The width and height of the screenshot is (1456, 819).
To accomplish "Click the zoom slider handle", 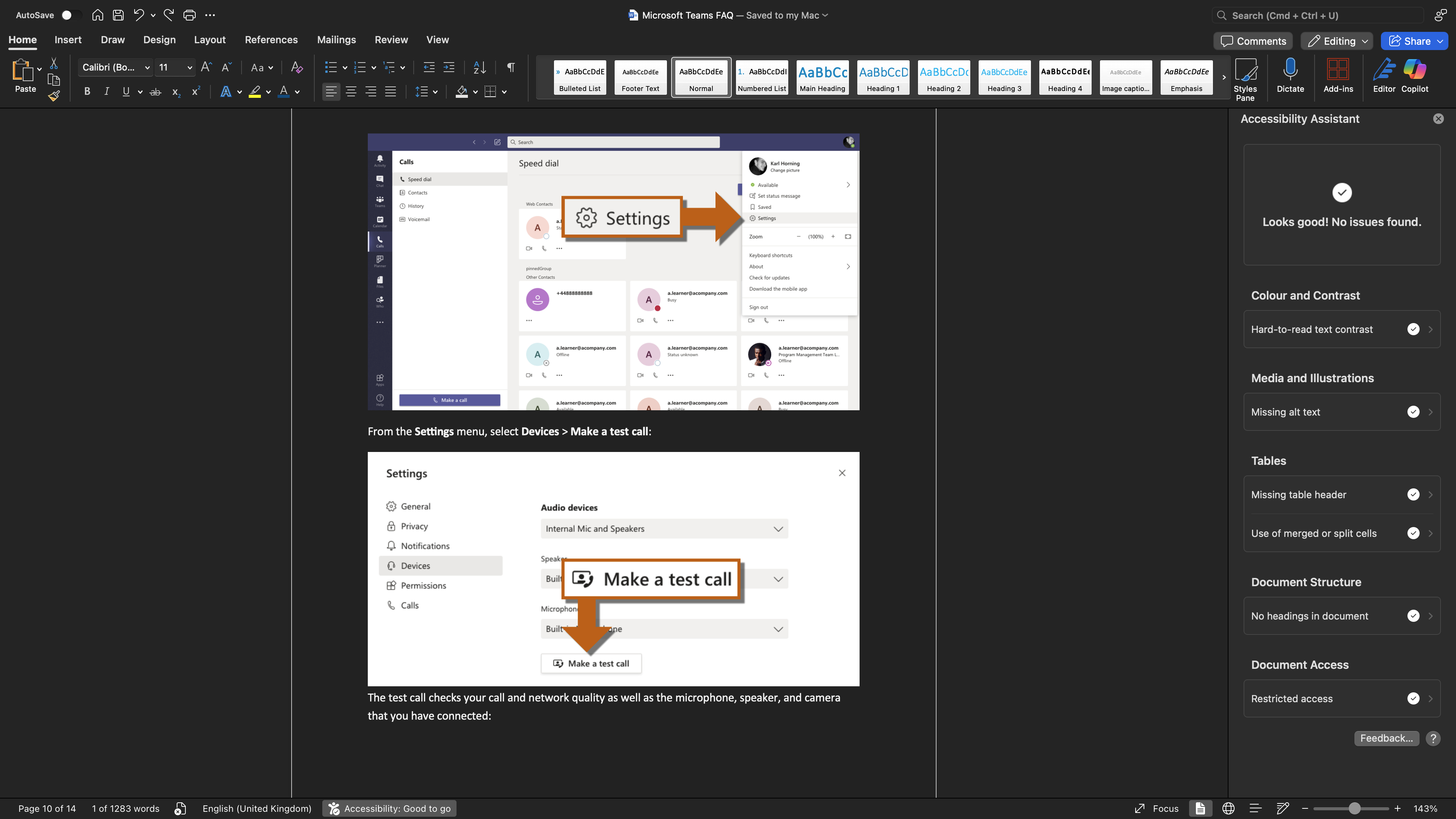I will coord(1354,808).
